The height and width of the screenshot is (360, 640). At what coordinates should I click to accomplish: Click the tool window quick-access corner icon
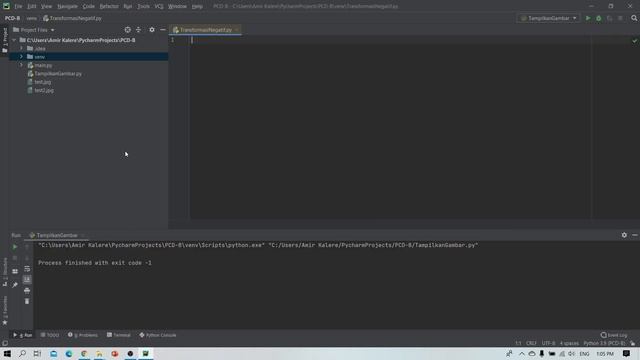(x=4, y=344)
